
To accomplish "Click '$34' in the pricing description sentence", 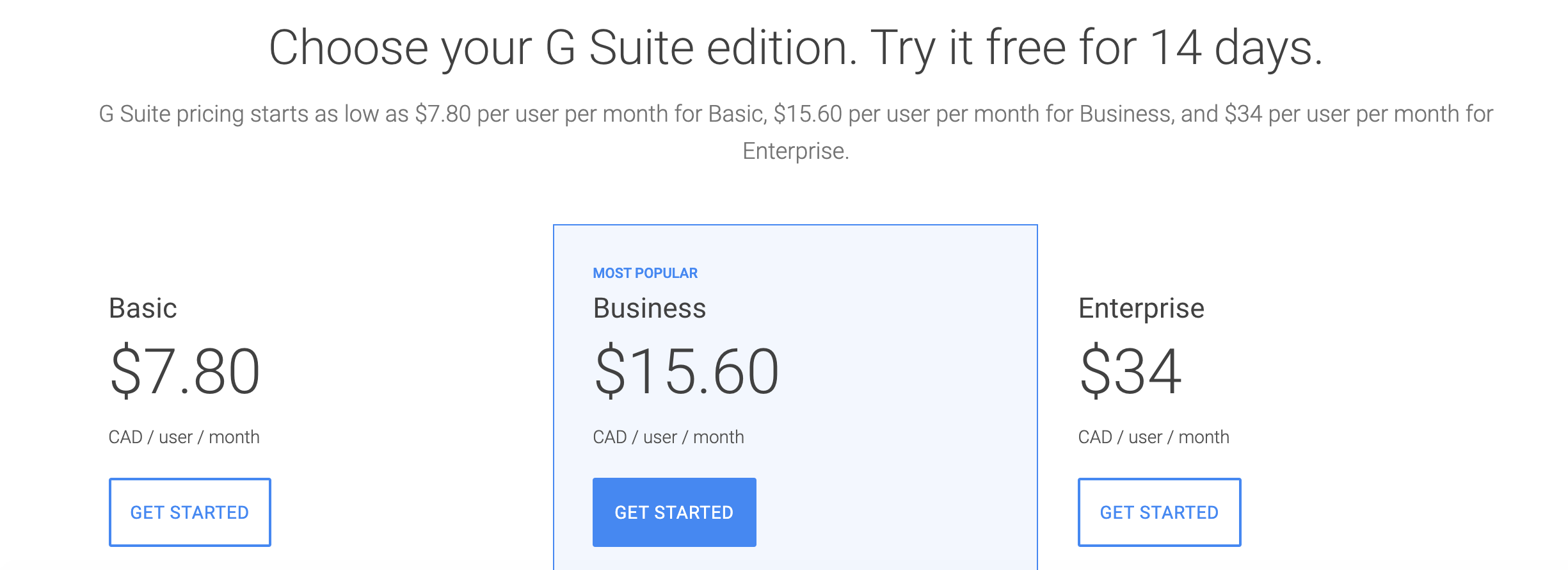I will pos(1243,114).
